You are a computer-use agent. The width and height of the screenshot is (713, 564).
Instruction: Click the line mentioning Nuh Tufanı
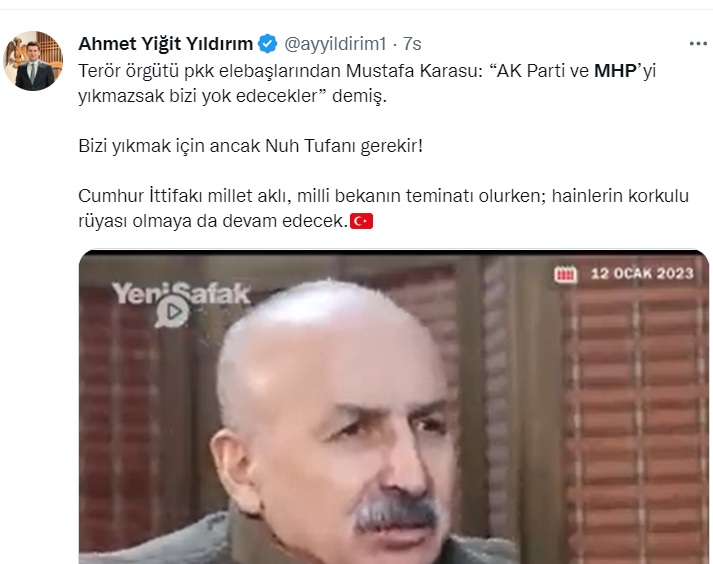pyautogui.click(x=251, y=146)
